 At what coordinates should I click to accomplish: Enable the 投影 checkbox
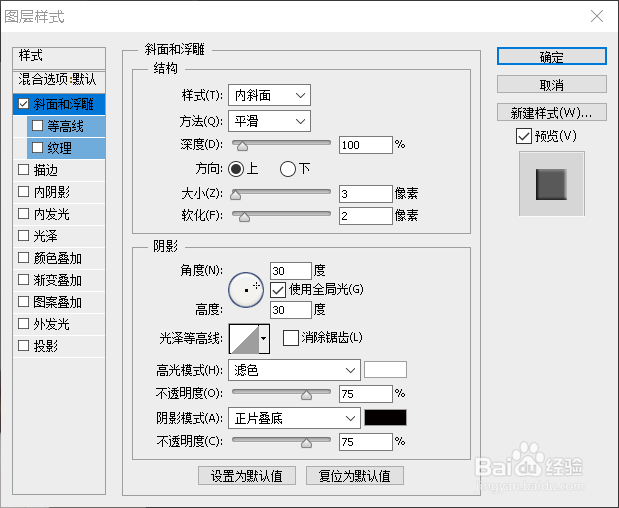point(24,346)
